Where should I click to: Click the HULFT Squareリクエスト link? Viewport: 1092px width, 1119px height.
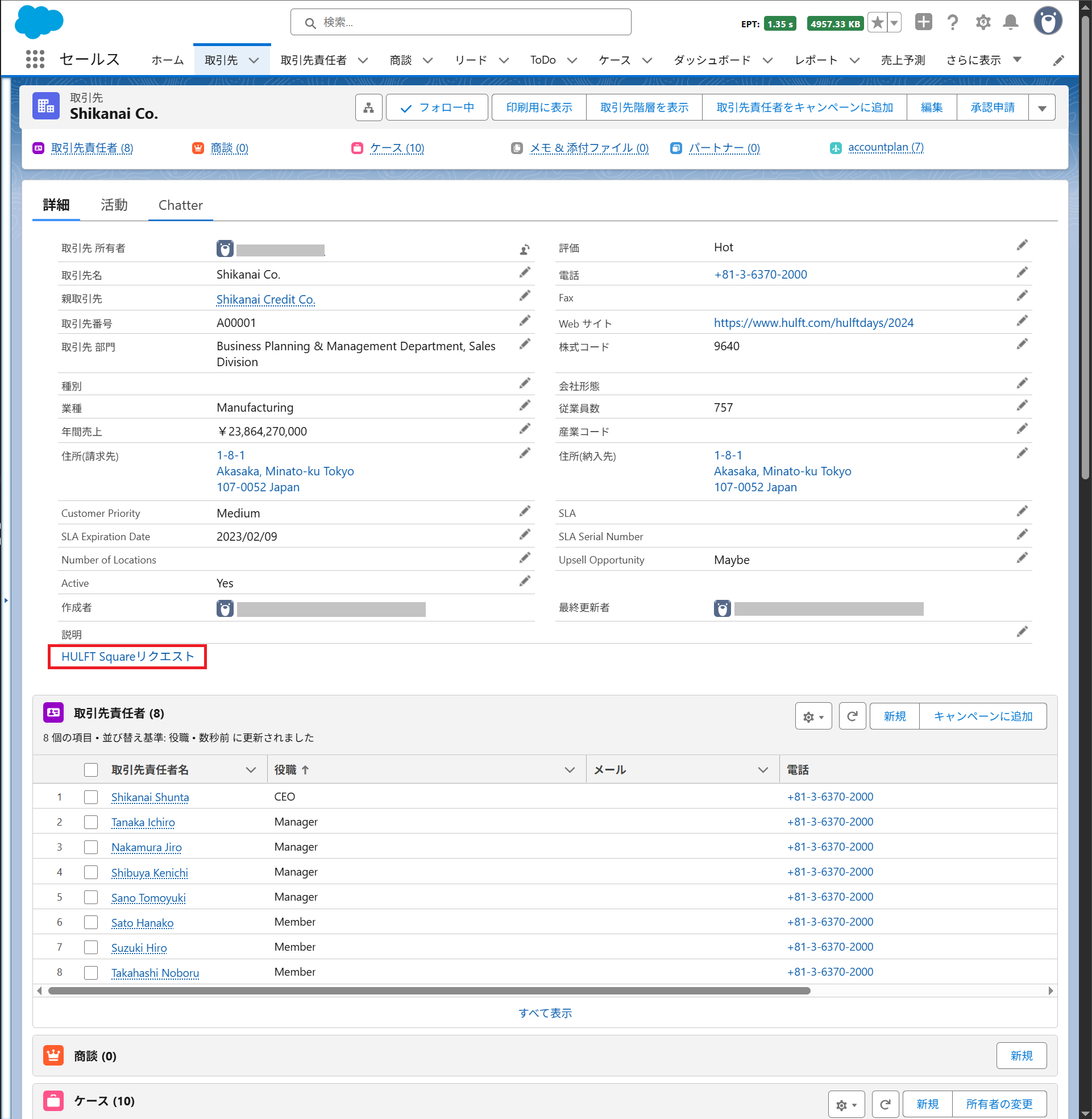127,656
